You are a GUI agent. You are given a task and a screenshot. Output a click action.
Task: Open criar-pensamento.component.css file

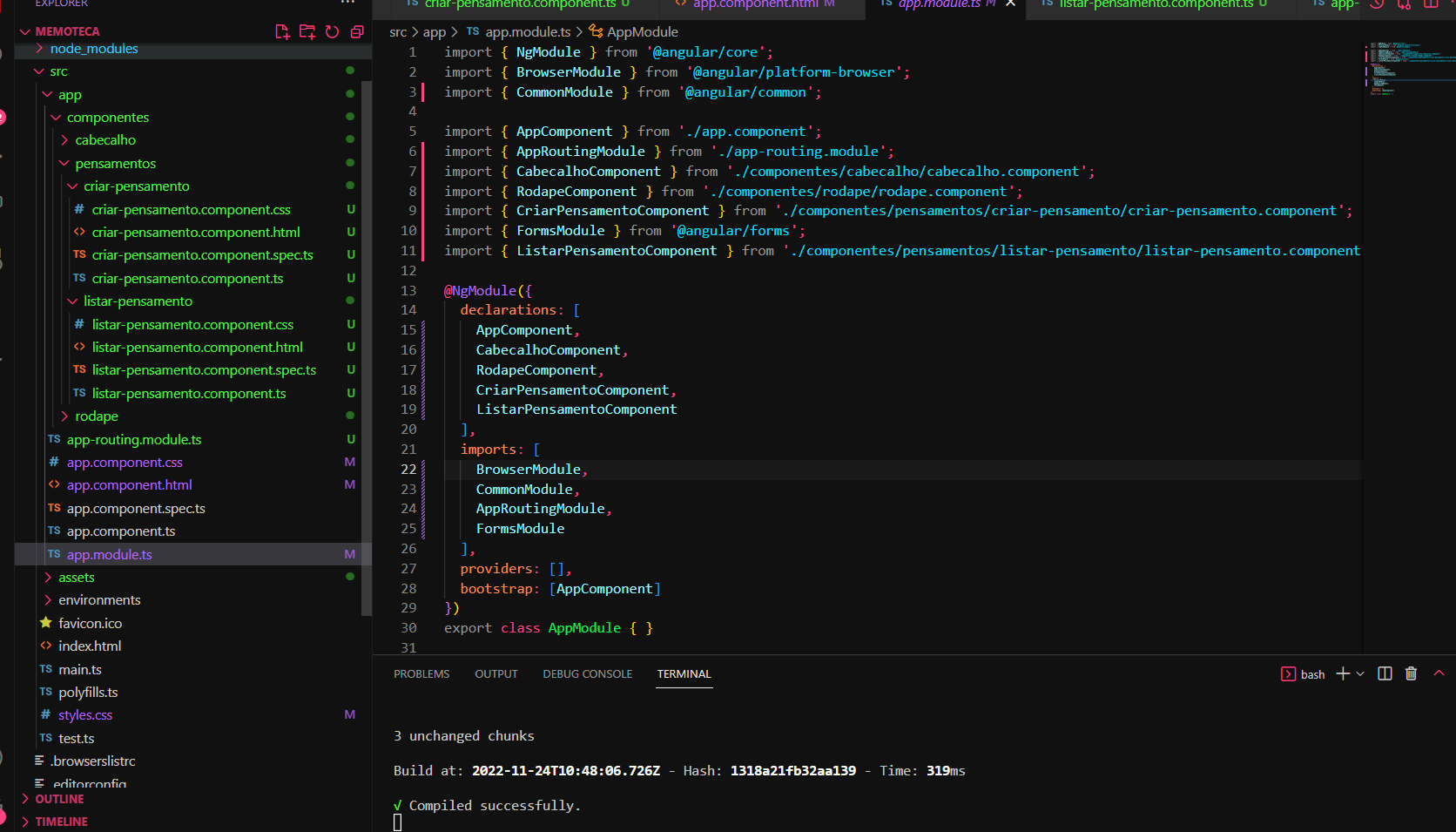(x=191, y=209)
